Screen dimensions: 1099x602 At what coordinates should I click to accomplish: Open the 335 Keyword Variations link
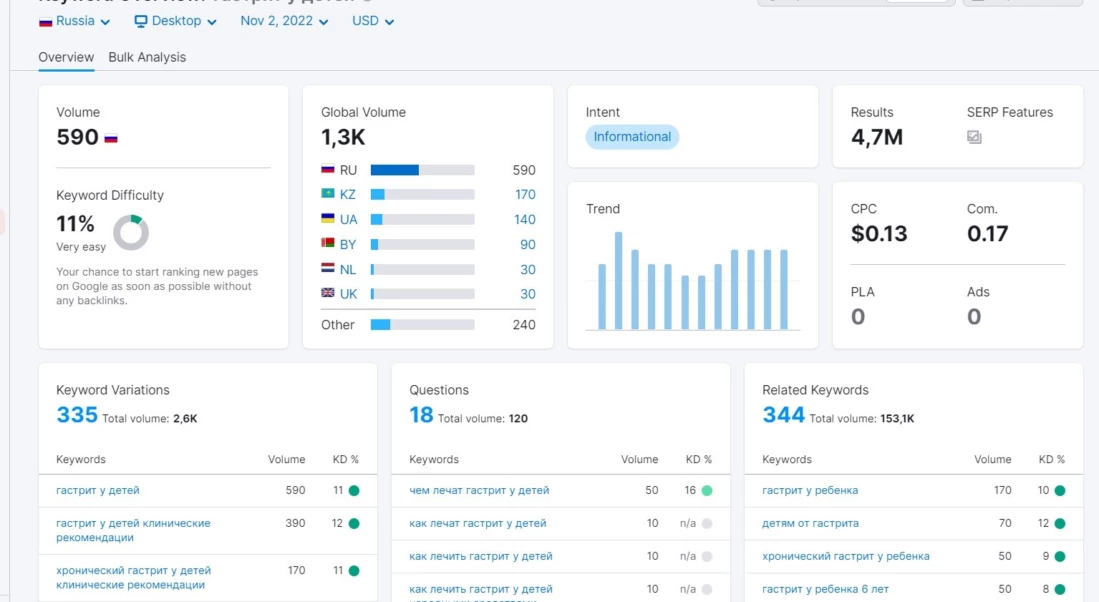(77, 415)
